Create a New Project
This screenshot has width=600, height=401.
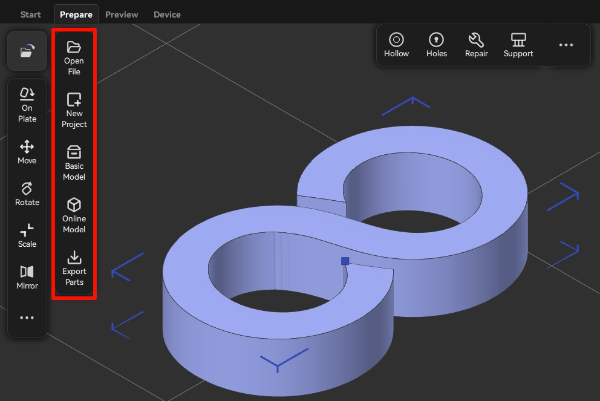pyautogui.click(x=74, y=110)
